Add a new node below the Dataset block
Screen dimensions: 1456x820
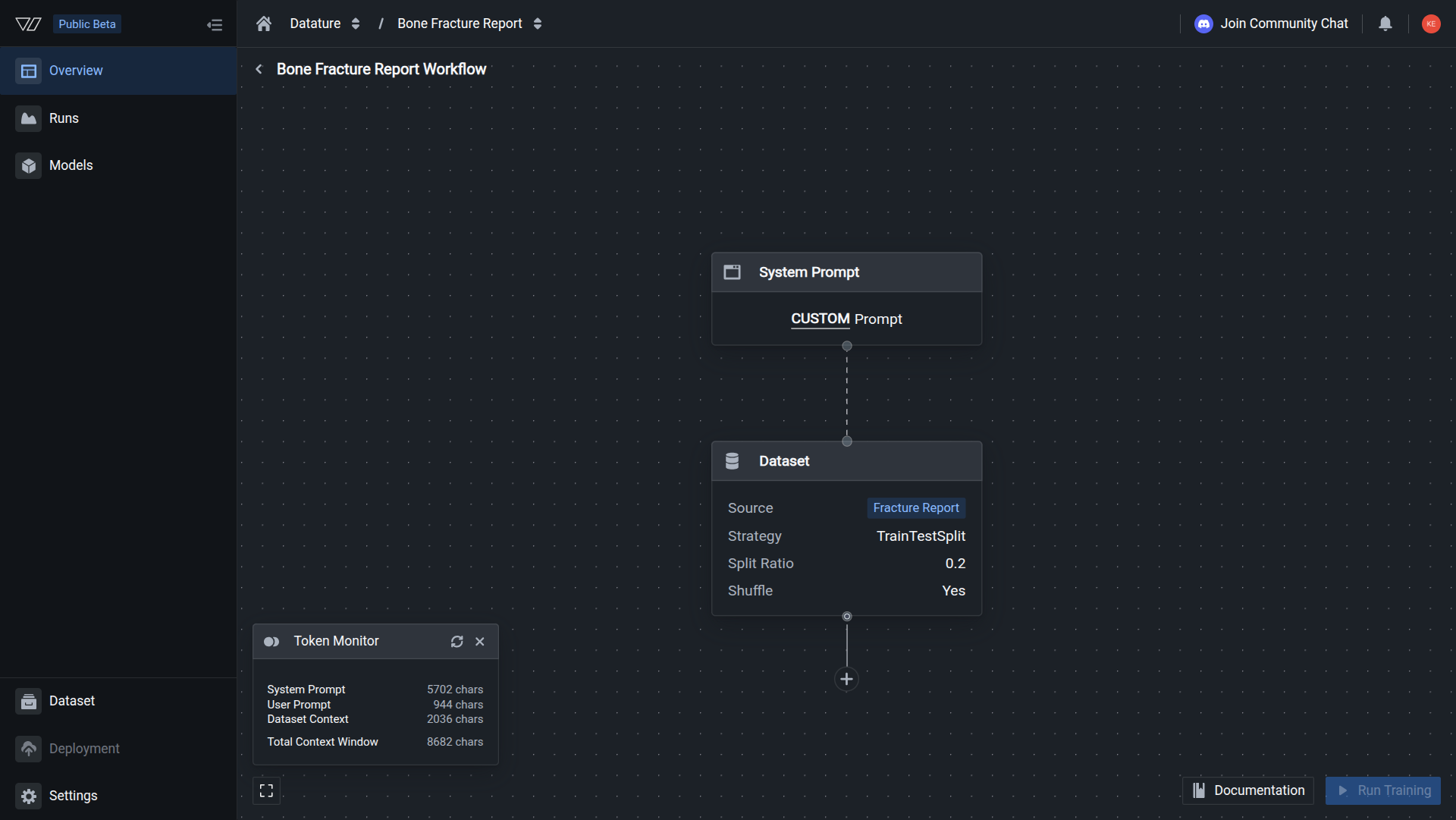847,679
